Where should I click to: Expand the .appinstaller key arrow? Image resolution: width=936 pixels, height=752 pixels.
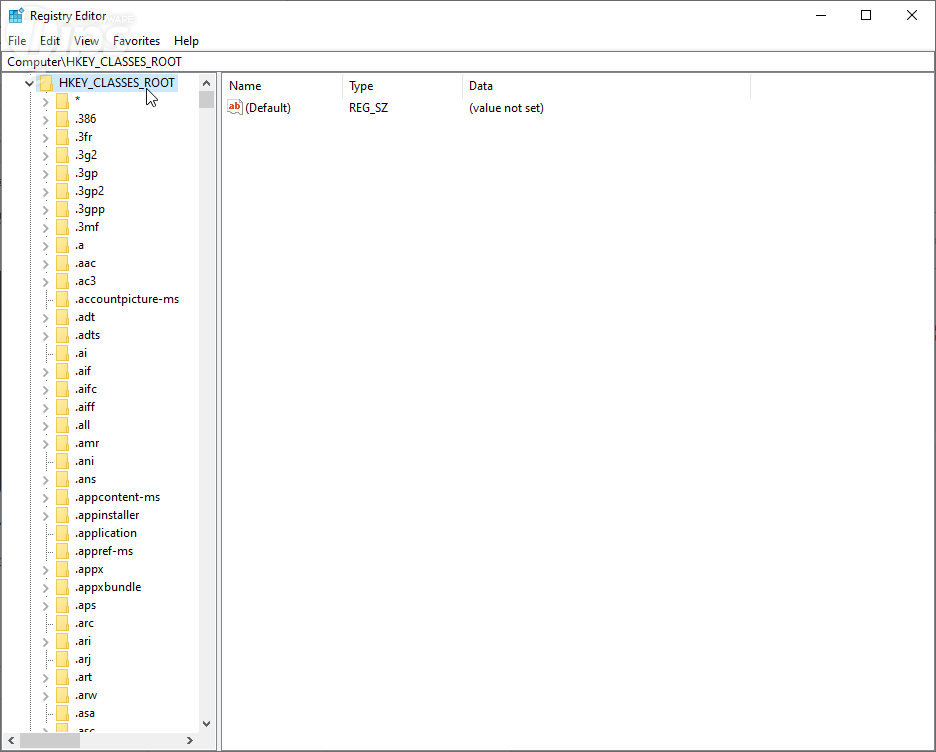pyautogui.click(x=45, y=516)
